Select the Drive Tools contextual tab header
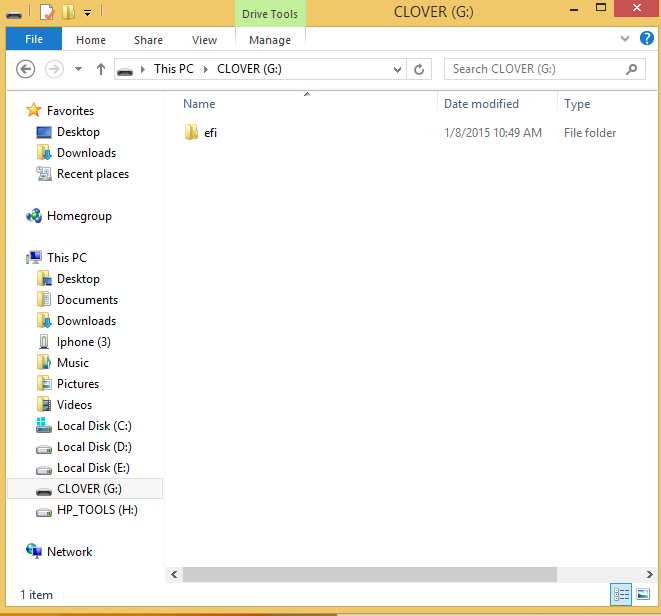Viewport: 661px width, 616px height. pyautogui.click(x=270, y=14)
